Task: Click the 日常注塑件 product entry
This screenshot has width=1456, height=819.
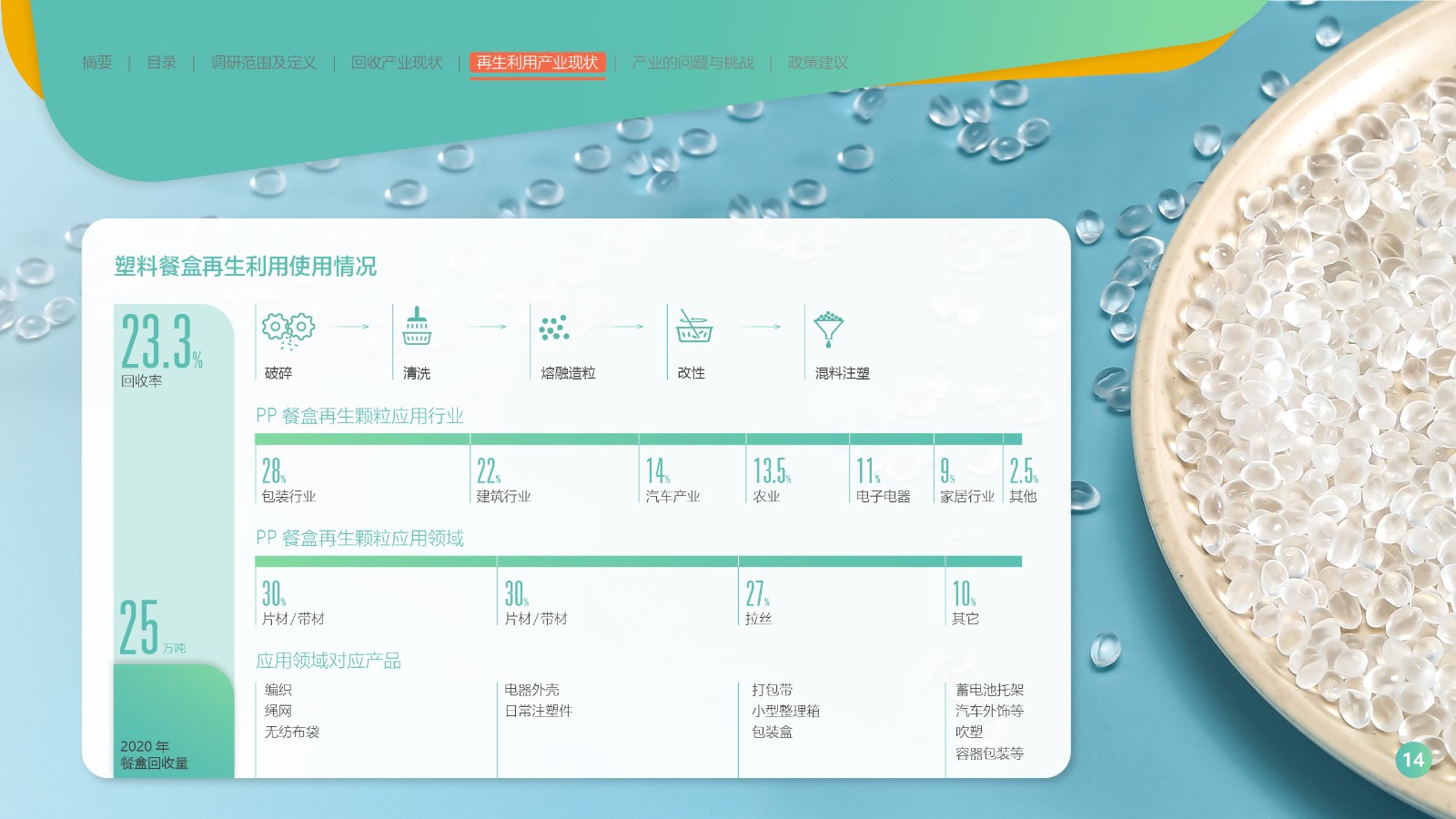Action: (539, 711)
